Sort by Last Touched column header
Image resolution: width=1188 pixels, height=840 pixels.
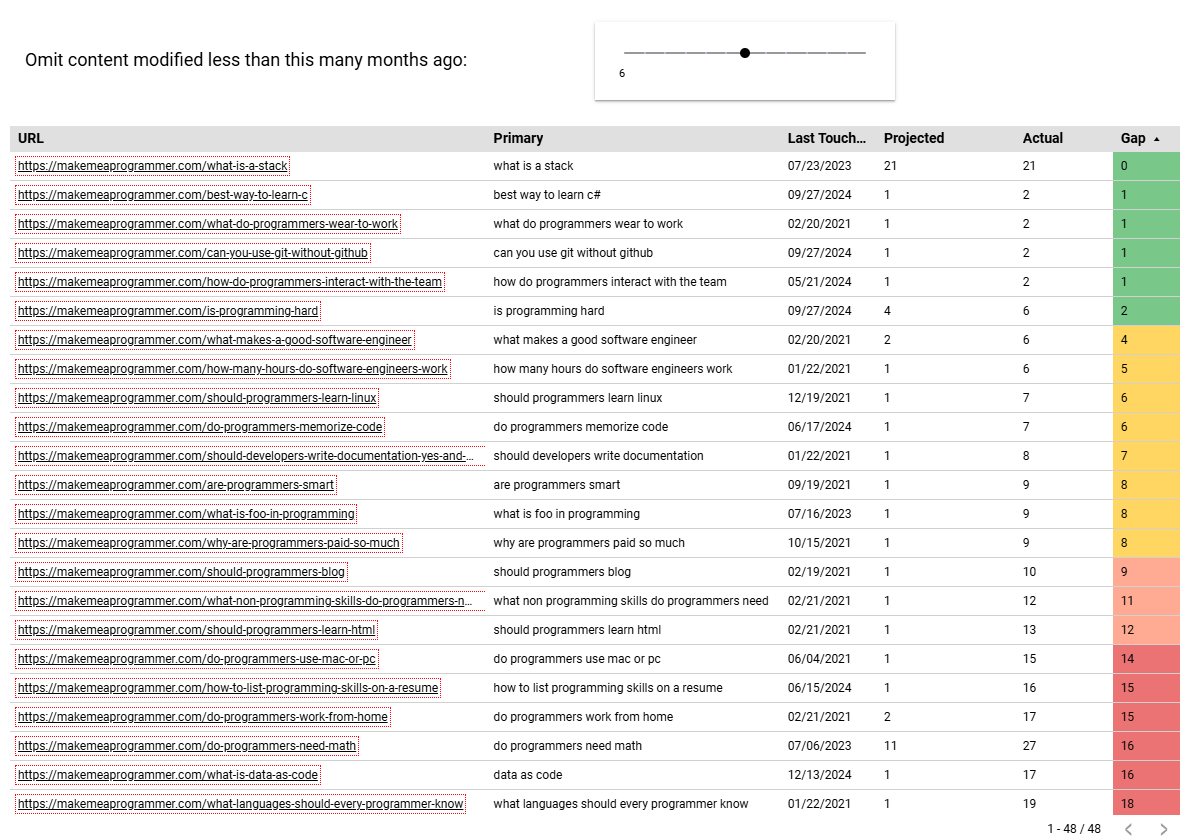tap(826, 139)
